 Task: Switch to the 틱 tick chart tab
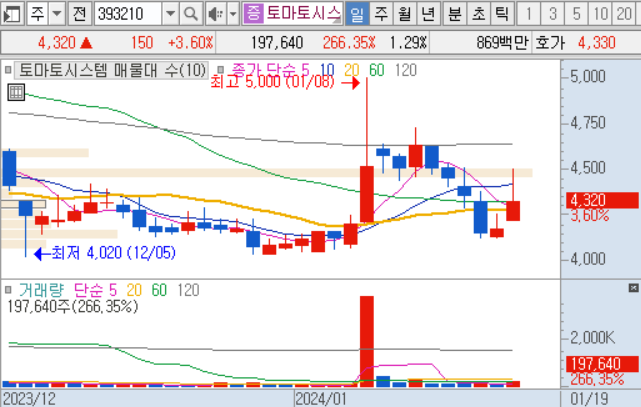[x=502, y=14]
